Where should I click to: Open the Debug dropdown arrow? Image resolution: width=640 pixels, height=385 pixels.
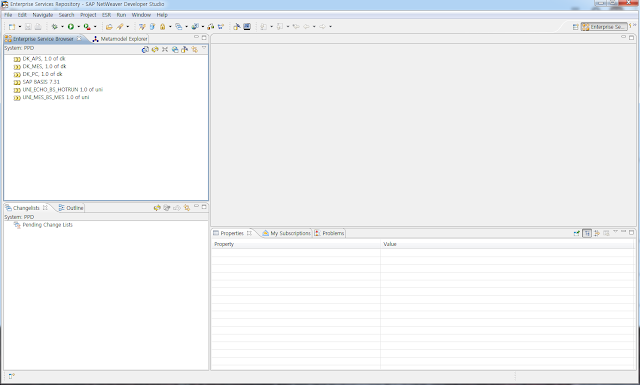pyautogui.click(x=62, y=27)
